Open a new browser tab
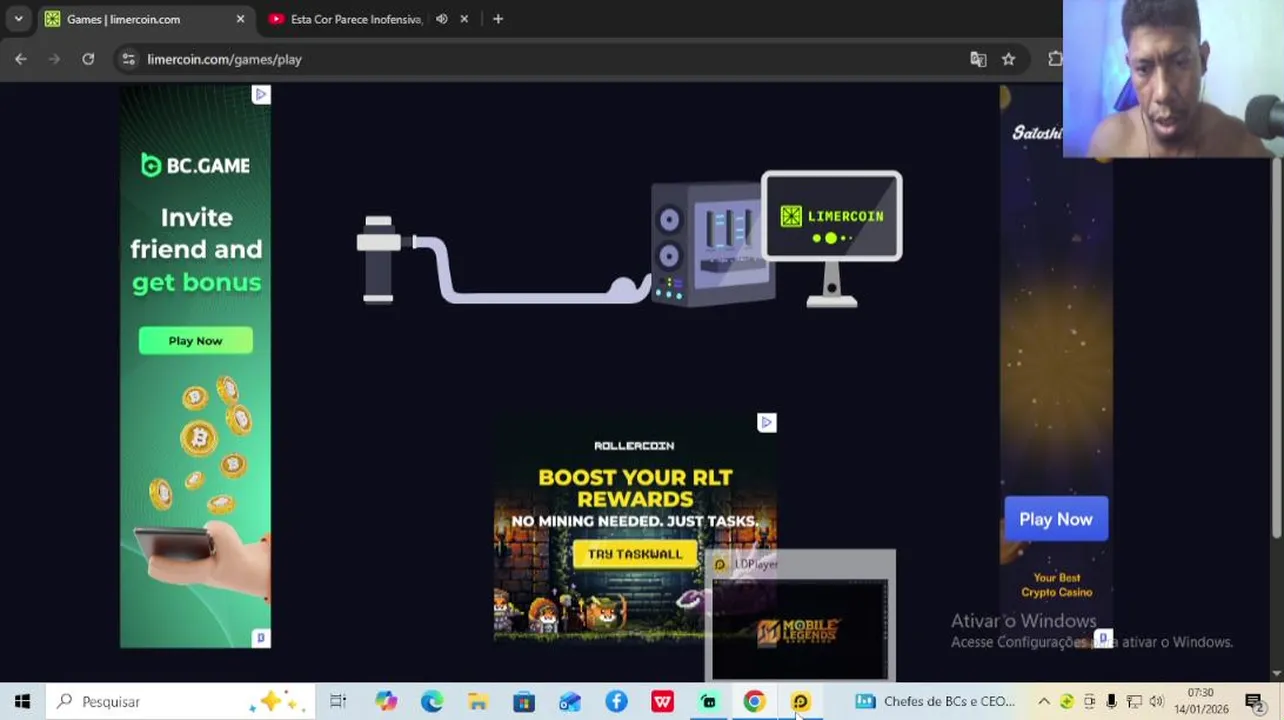 pyautogui.click(x=498, y=19)
